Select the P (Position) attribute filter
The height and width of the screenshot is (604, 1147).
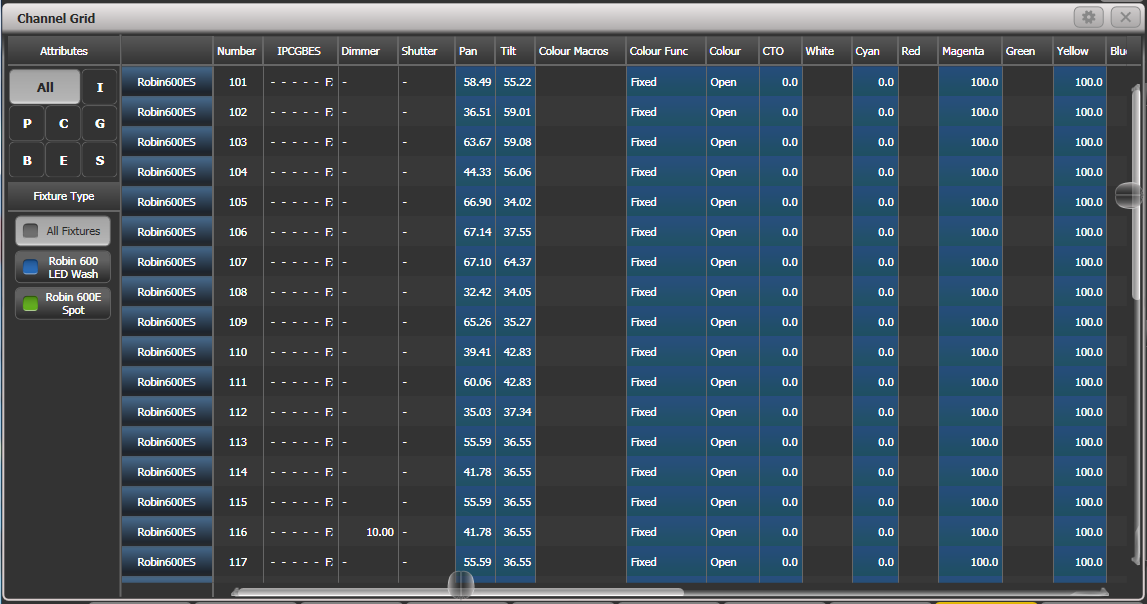27,123
